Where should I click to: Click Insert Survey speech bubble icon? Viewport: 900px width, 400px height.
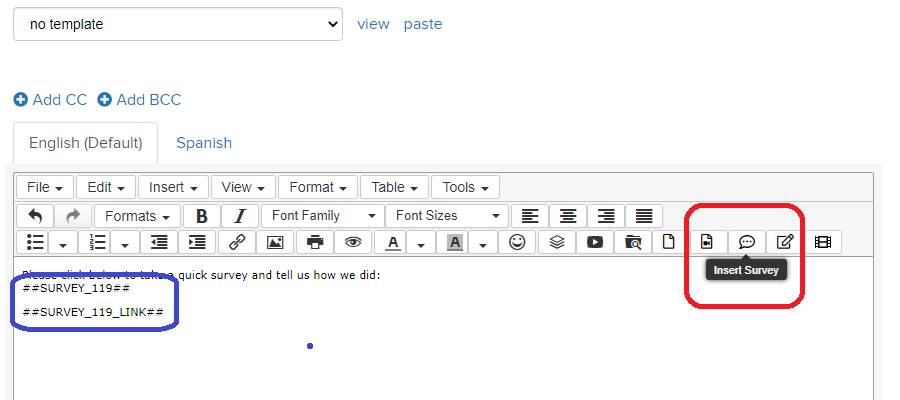click(x=746, y=242)
